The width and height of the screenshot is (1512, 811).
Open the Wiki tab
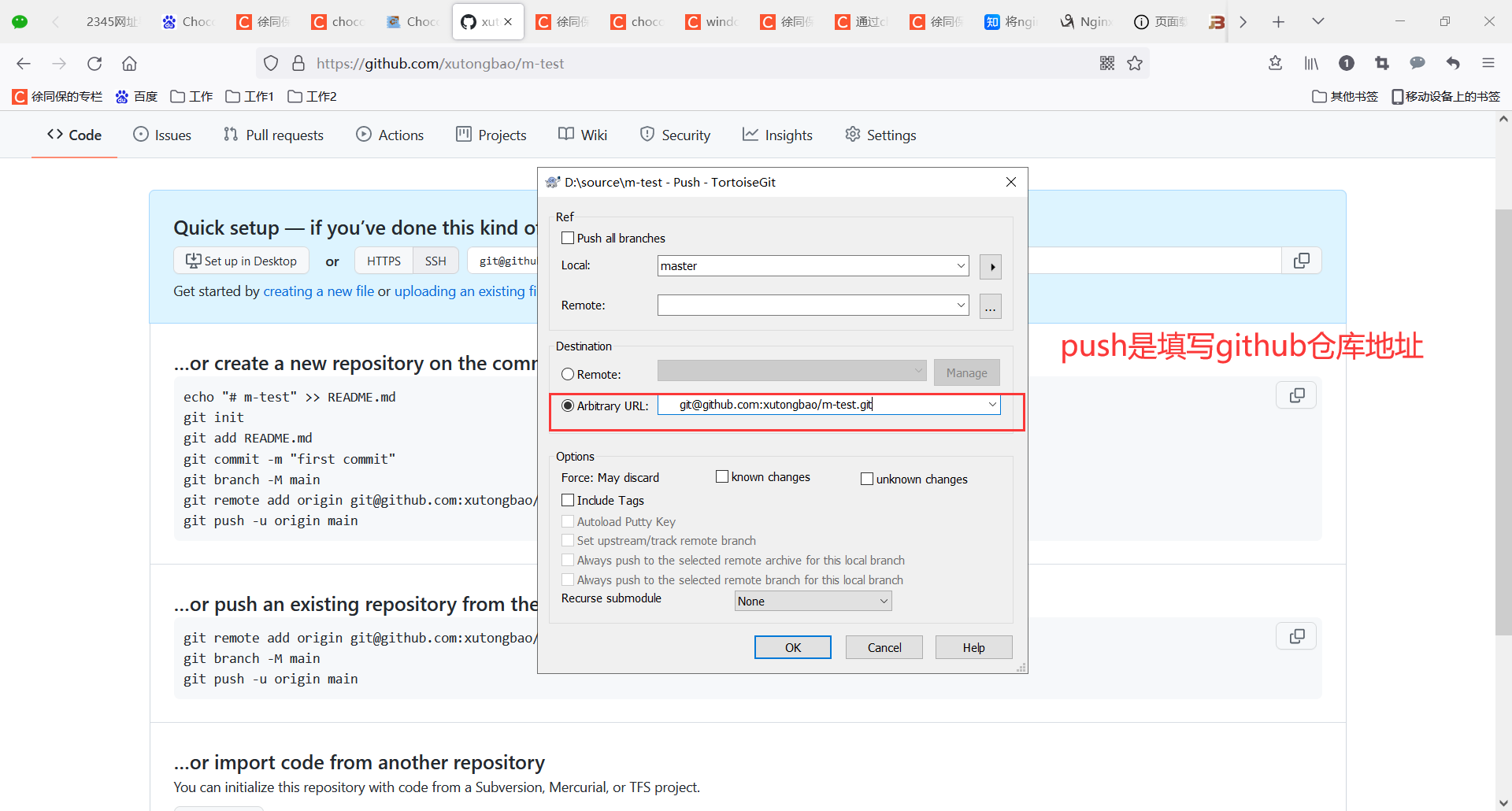tap(583, 135)
